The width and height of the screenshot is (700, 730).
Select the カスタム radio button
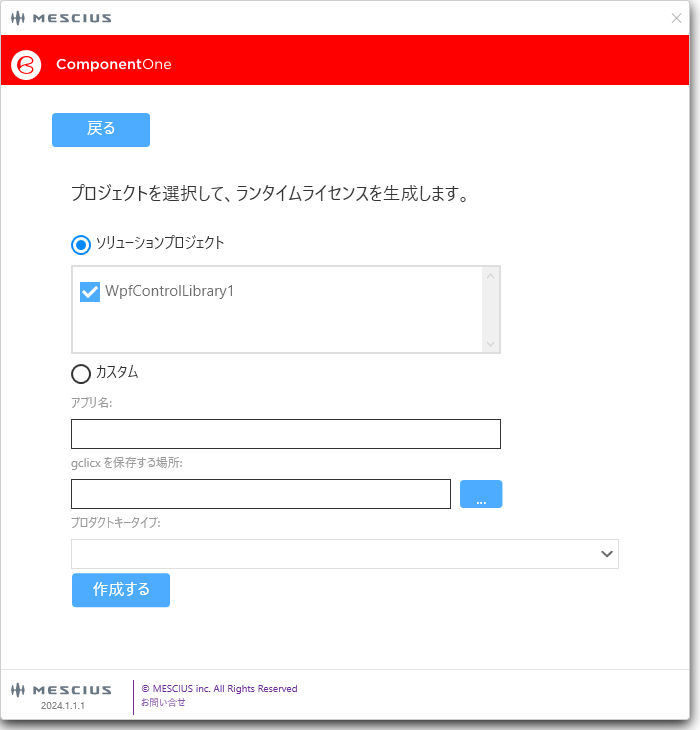pyautogui.click(x=81, y=374)
